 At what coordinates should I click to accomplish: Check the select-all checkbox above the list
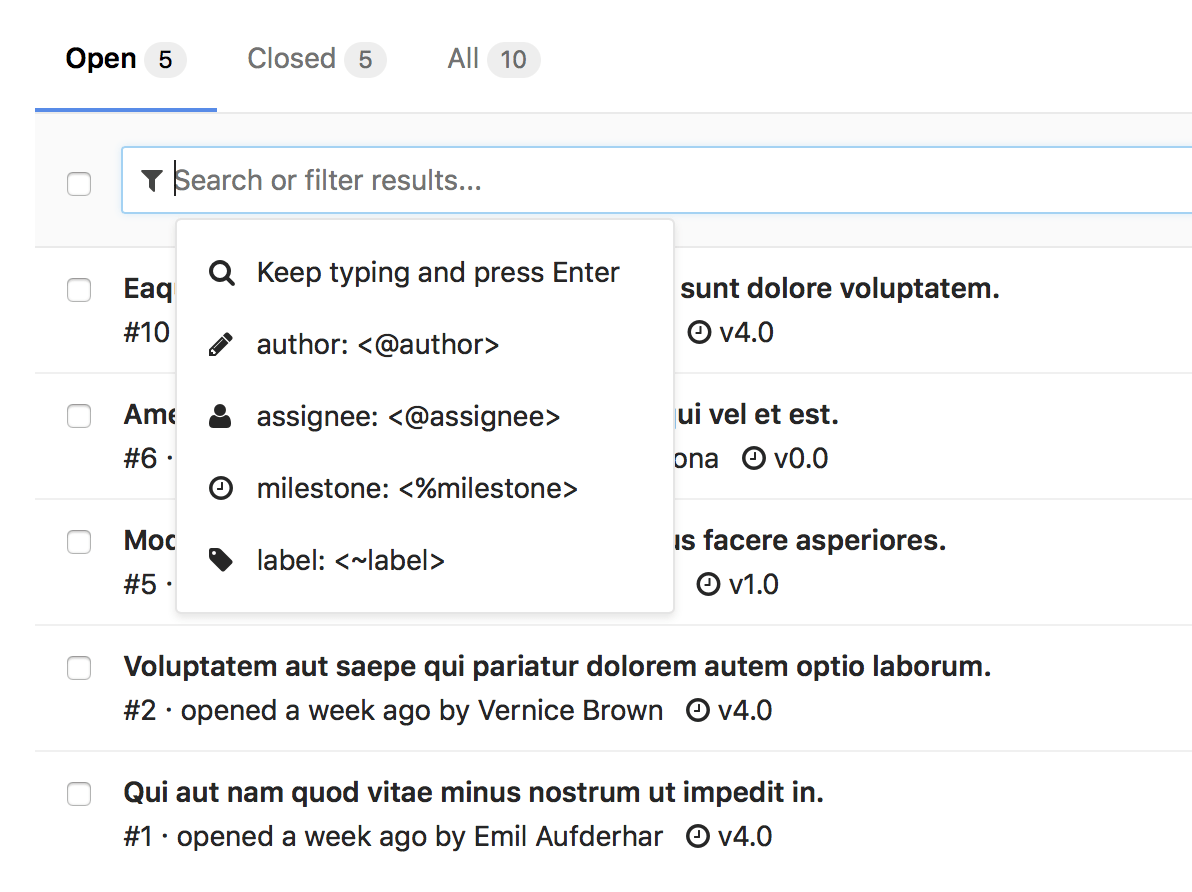(79, 184)
